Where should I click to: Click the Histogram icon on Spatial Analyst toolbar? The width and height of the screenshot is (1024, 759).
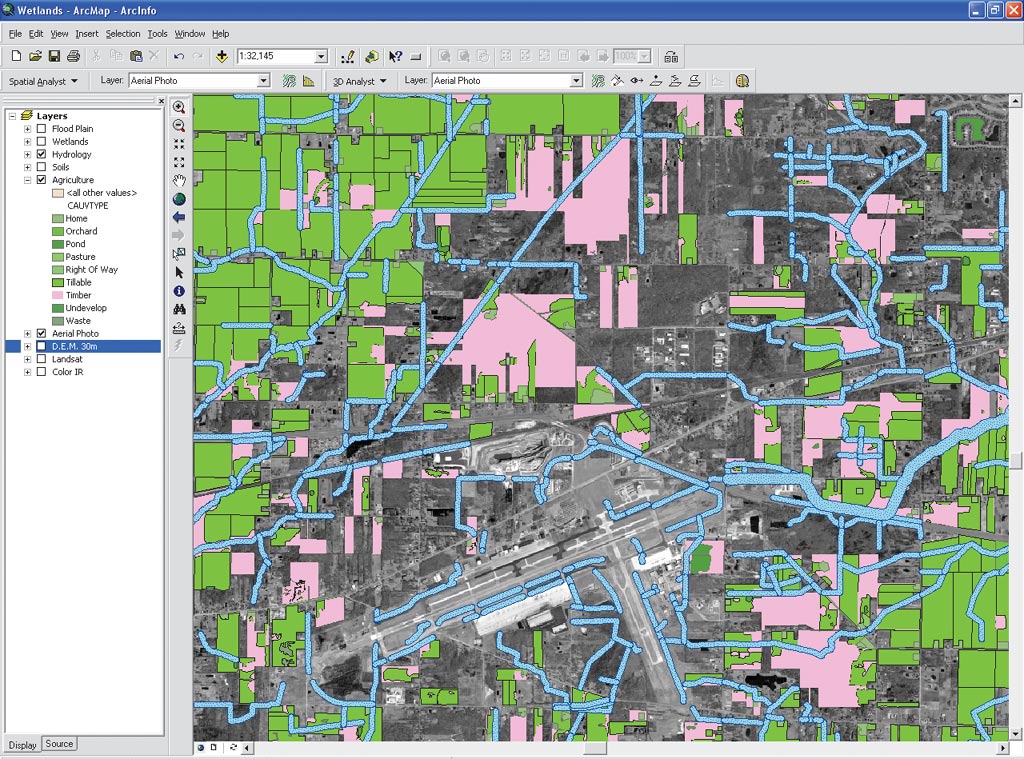tap(309, 81)
